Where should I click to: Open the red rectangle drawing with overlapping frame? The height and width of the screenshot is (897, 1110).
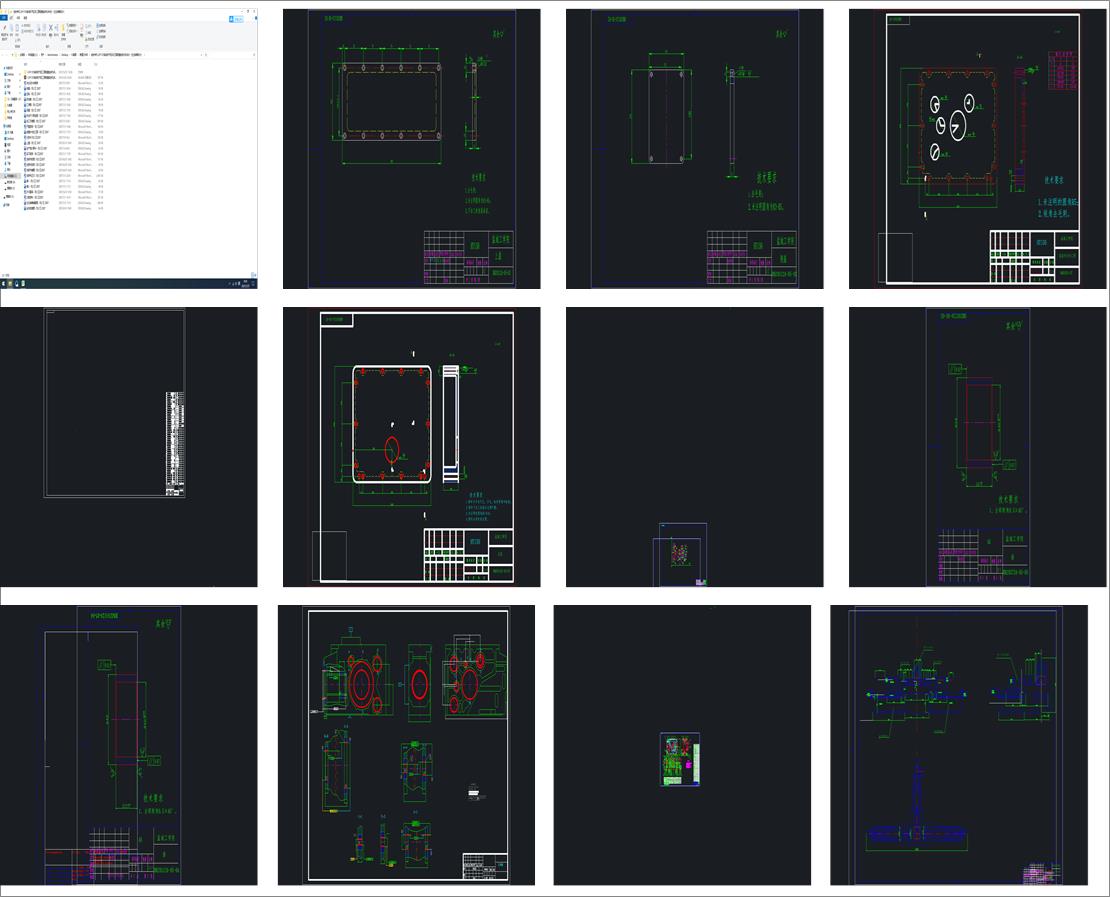coord(129,745)
